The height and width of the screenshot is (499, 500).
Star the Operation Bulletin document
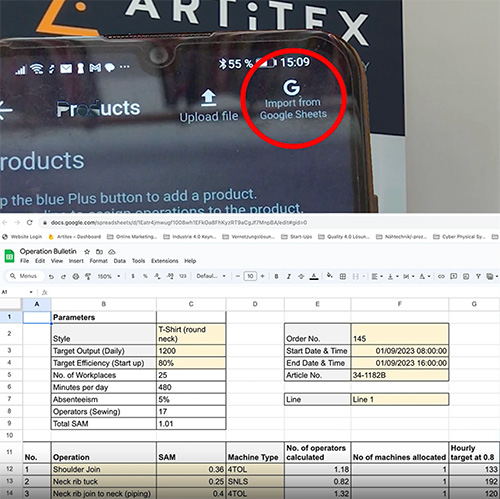[87, 252]
